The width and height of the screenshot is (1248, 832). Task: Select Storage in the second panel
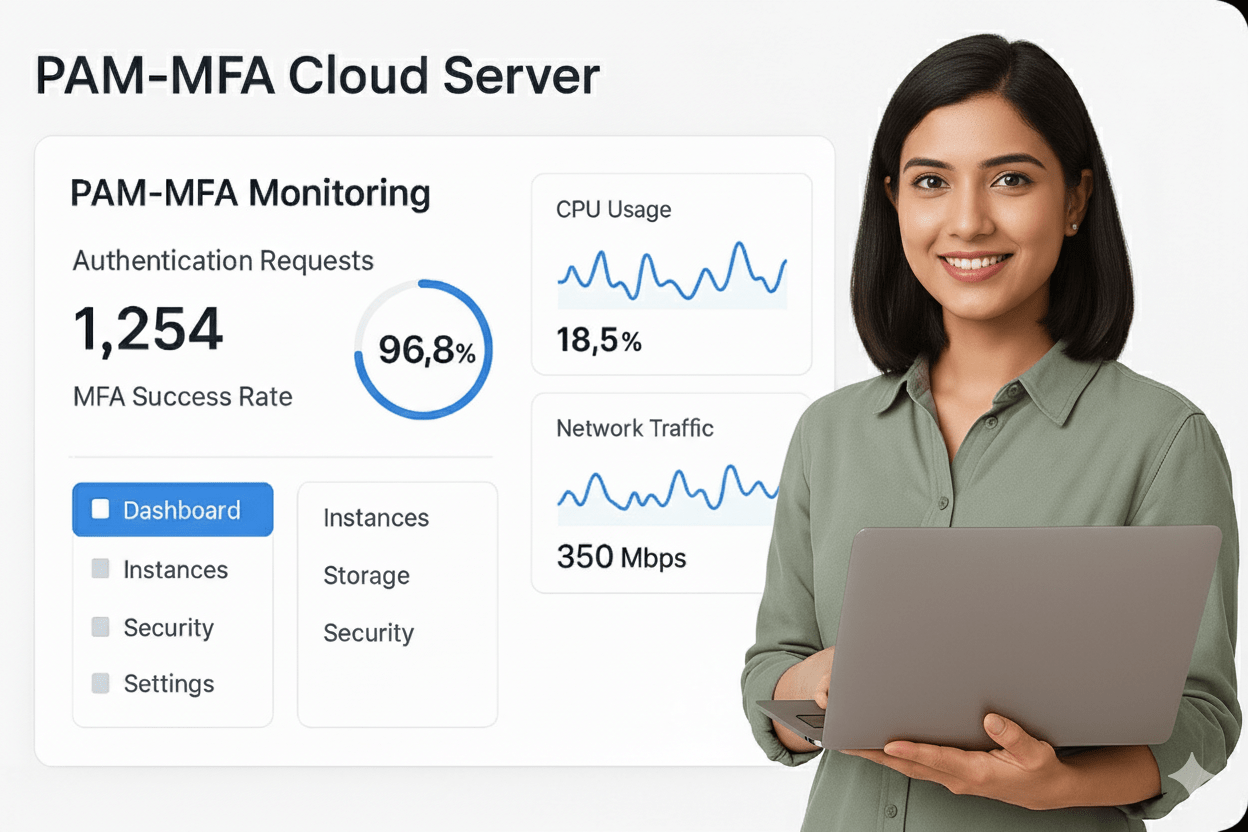click(366, 576)
